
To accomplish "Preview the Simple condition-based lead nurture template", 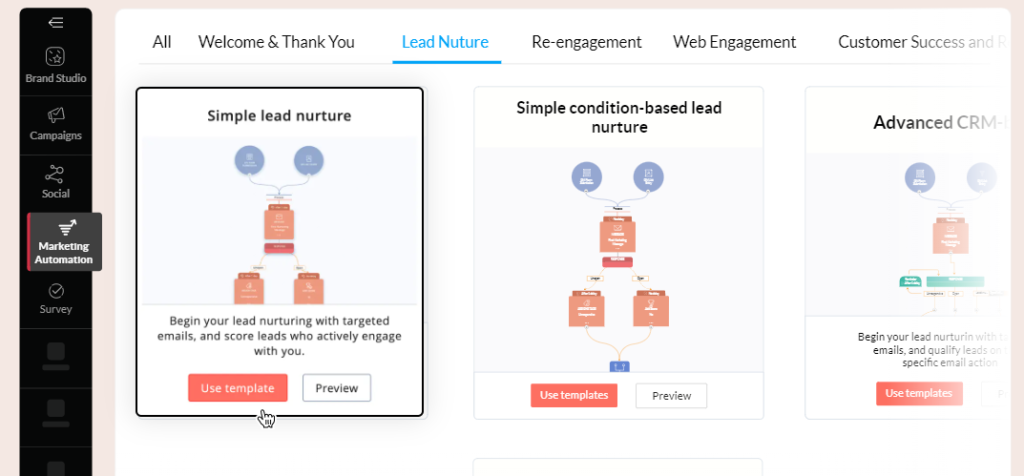I will (671, 395).
